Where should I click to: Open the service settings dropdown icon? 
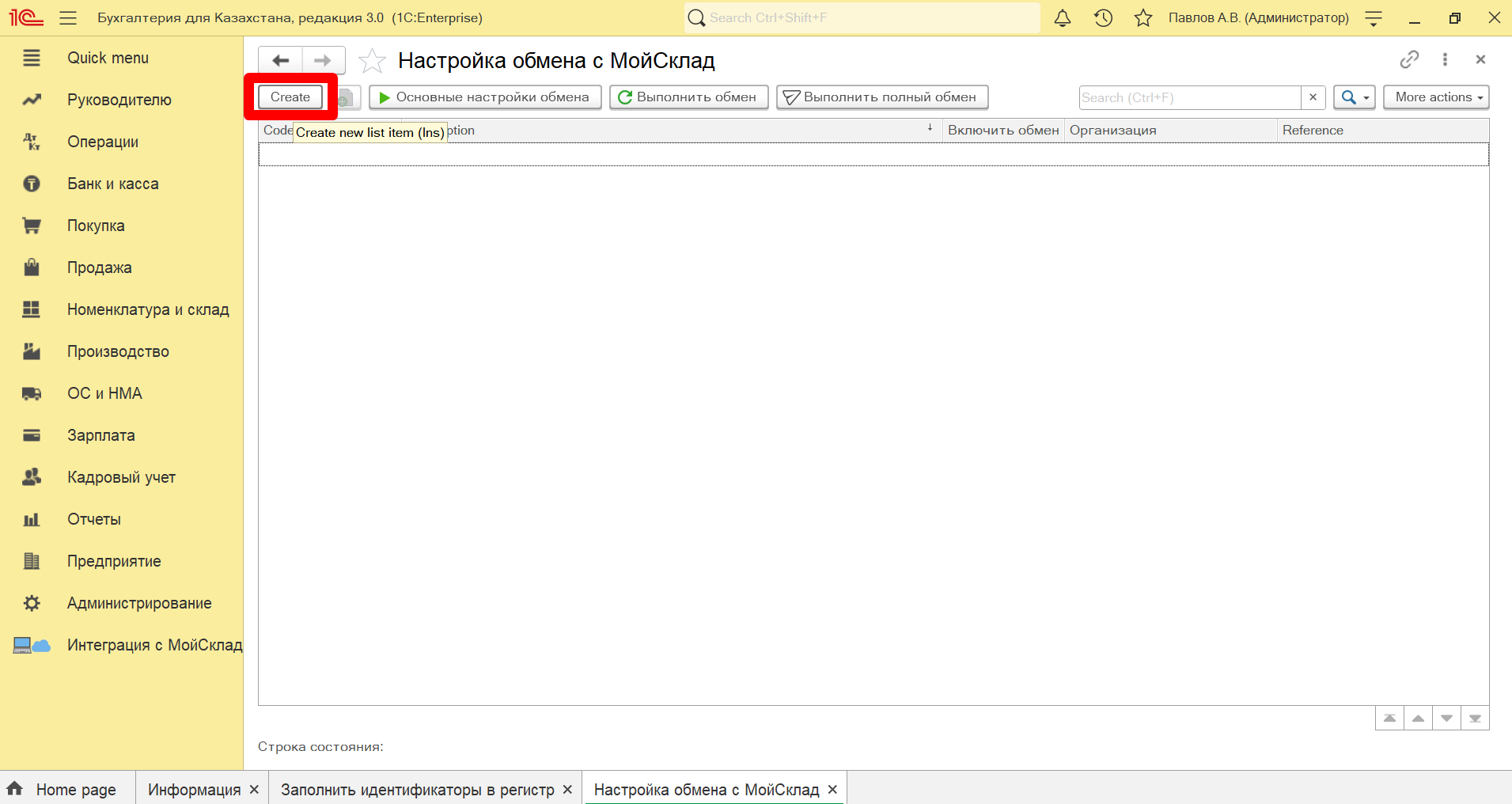click(1374, 18)
